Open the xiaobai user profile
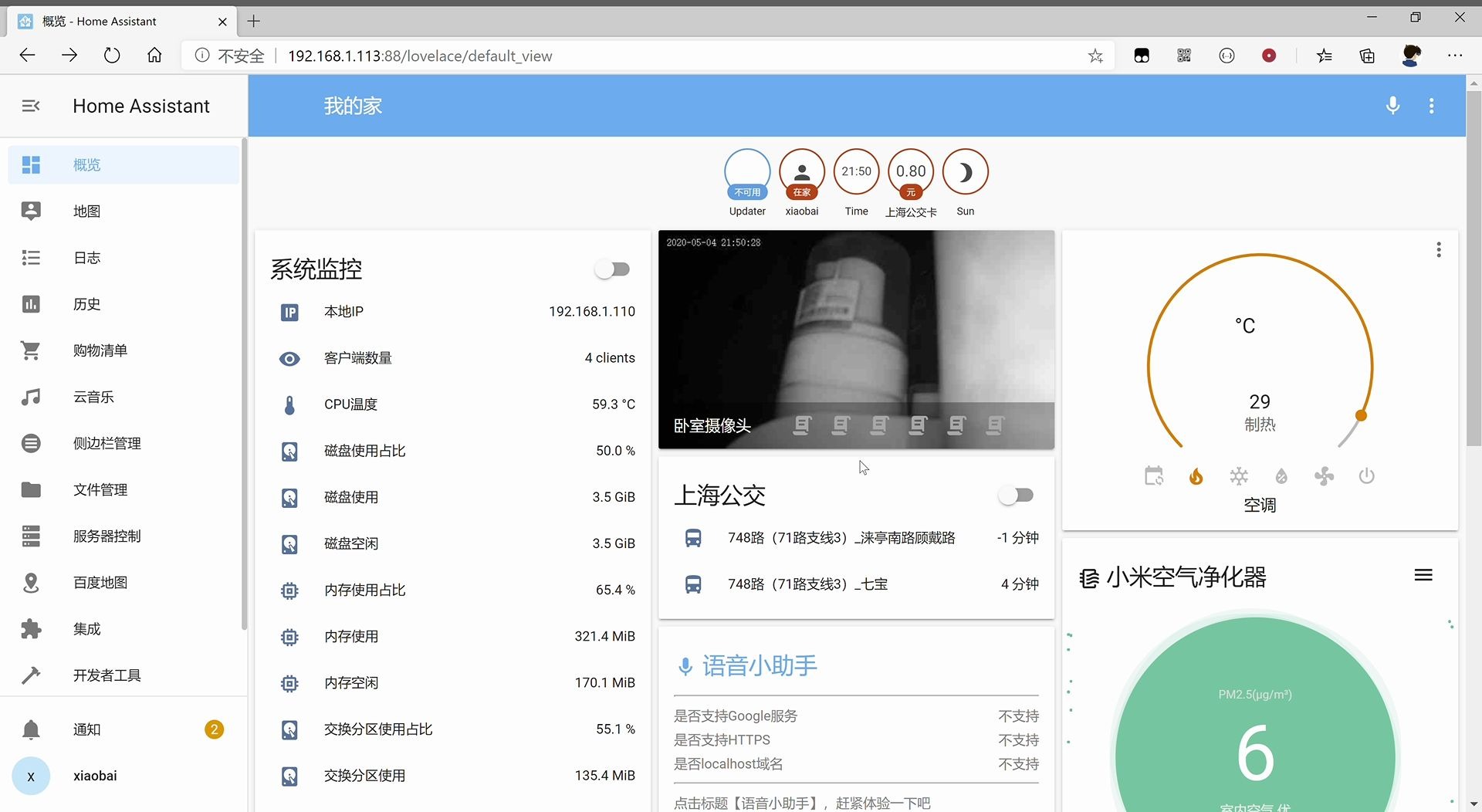The image size is (1482, 812). 123,776
